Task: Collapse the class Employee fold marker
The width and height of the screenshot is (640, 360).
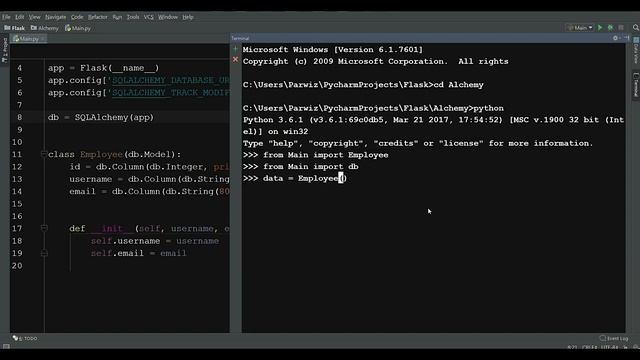Action: click(44, 154)
